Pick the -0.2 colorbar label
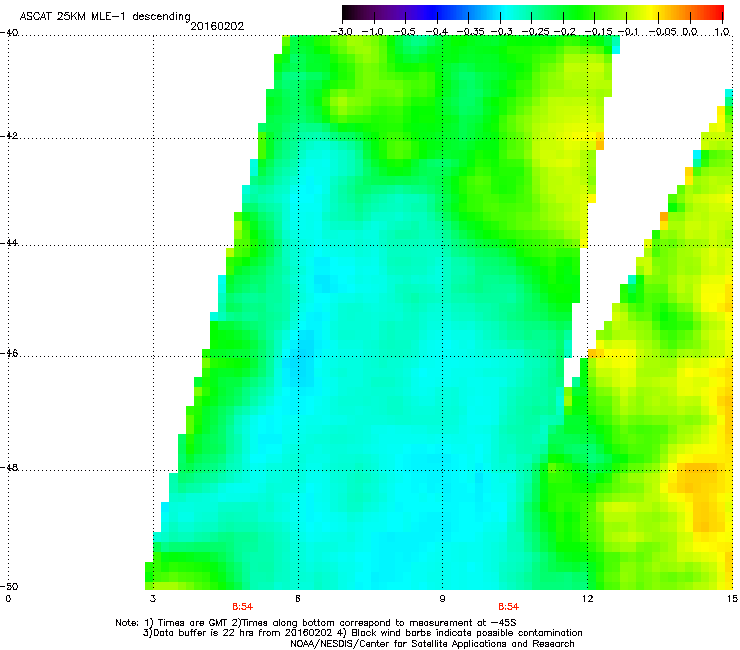Image resolution: width=740 pixels, height=650 pixels. pos(565,32)
